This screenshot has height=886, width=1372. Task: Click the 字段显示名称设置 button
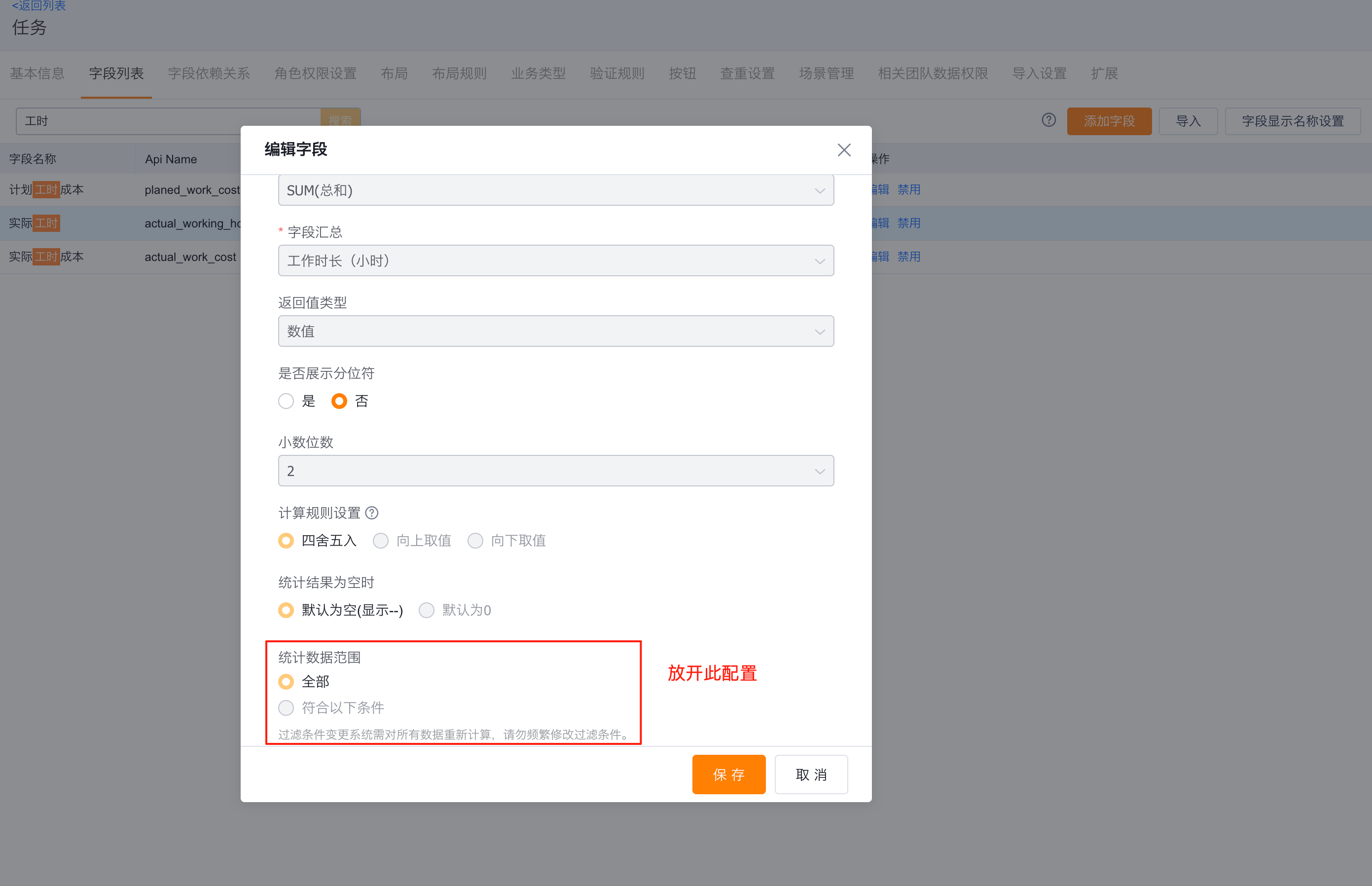click(1292, 121)
